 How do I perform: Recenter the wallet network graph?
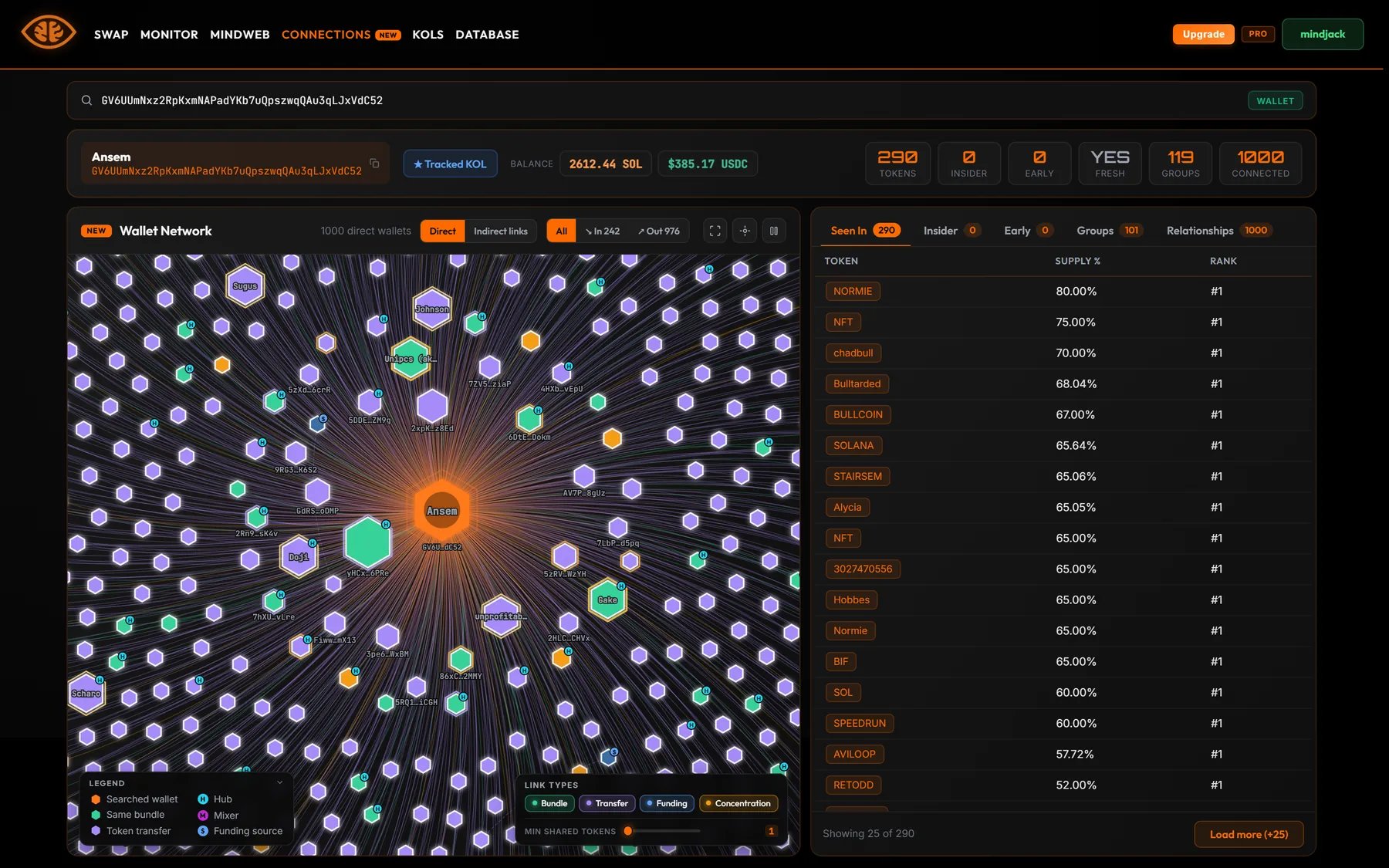coord(745,231)
